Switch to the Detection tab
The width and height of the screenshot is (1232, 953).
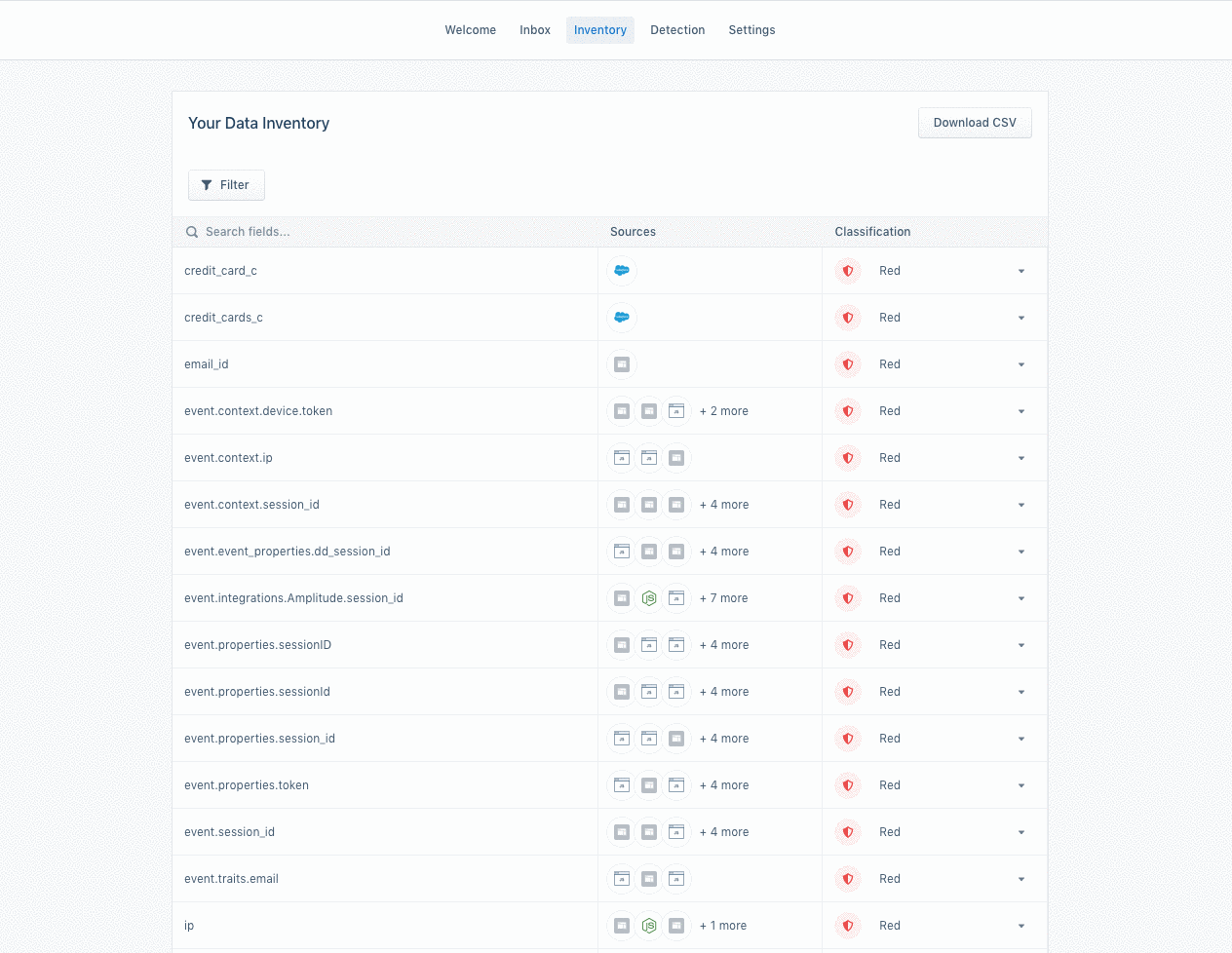pos(677,29)
